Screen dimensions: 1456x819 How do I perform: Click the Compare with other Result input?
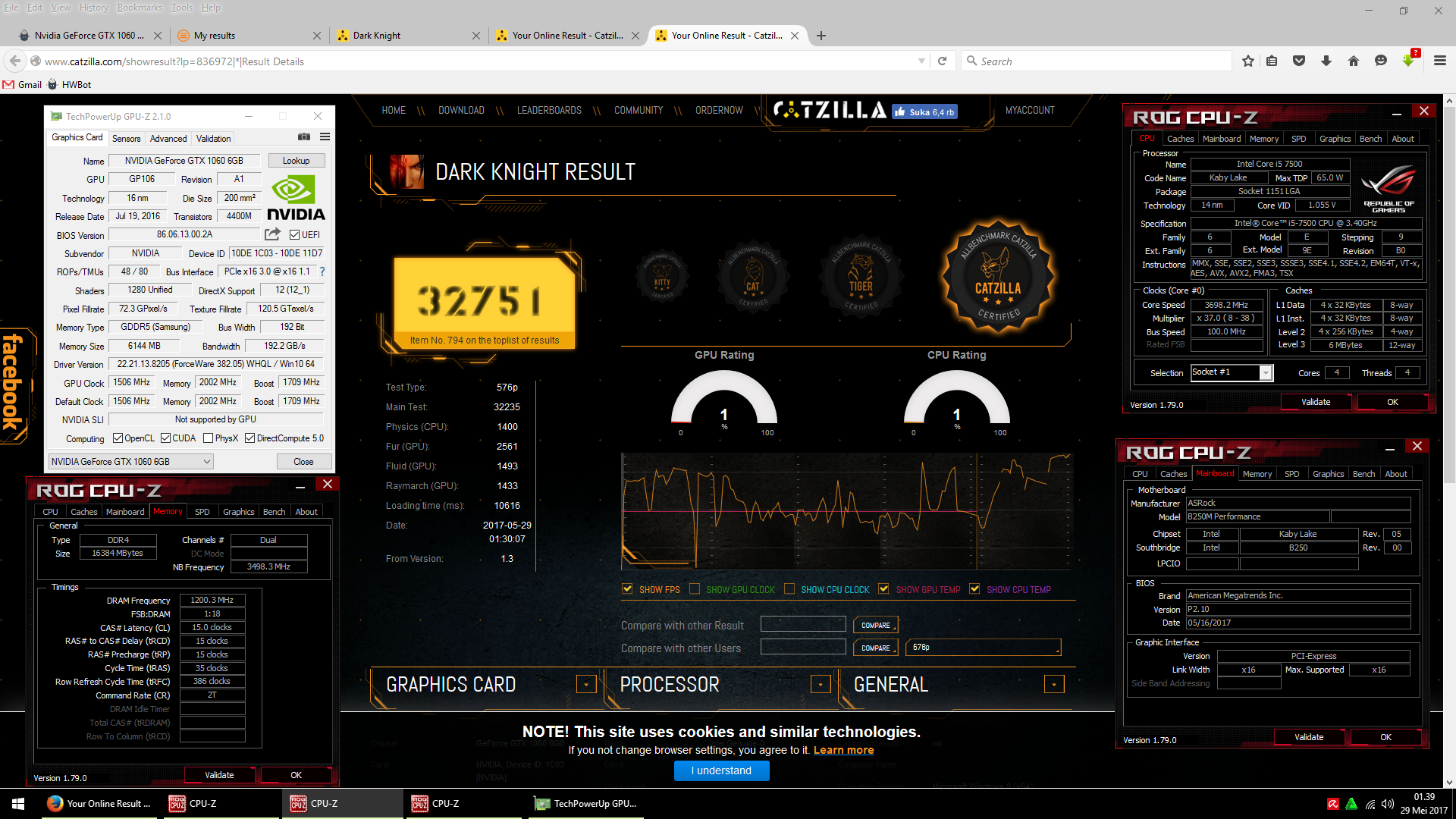(x=803, y=624)
